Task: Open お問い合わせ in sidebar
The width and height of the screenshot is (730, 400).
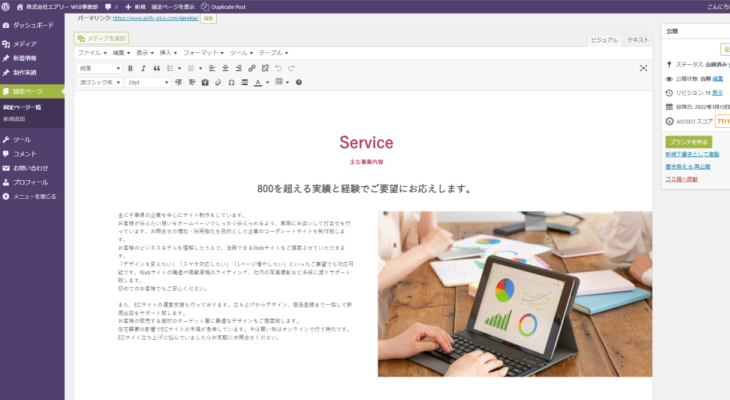Action: (32, 168)
